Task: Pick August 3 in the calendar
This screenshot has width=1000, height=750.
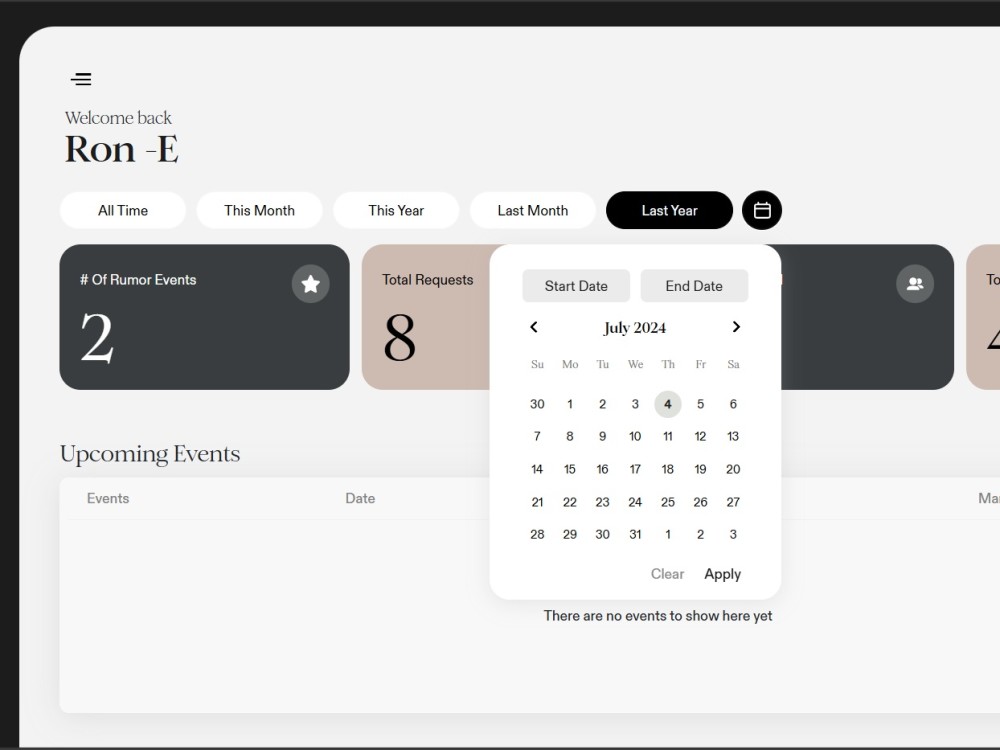Action: pos(733,534)
